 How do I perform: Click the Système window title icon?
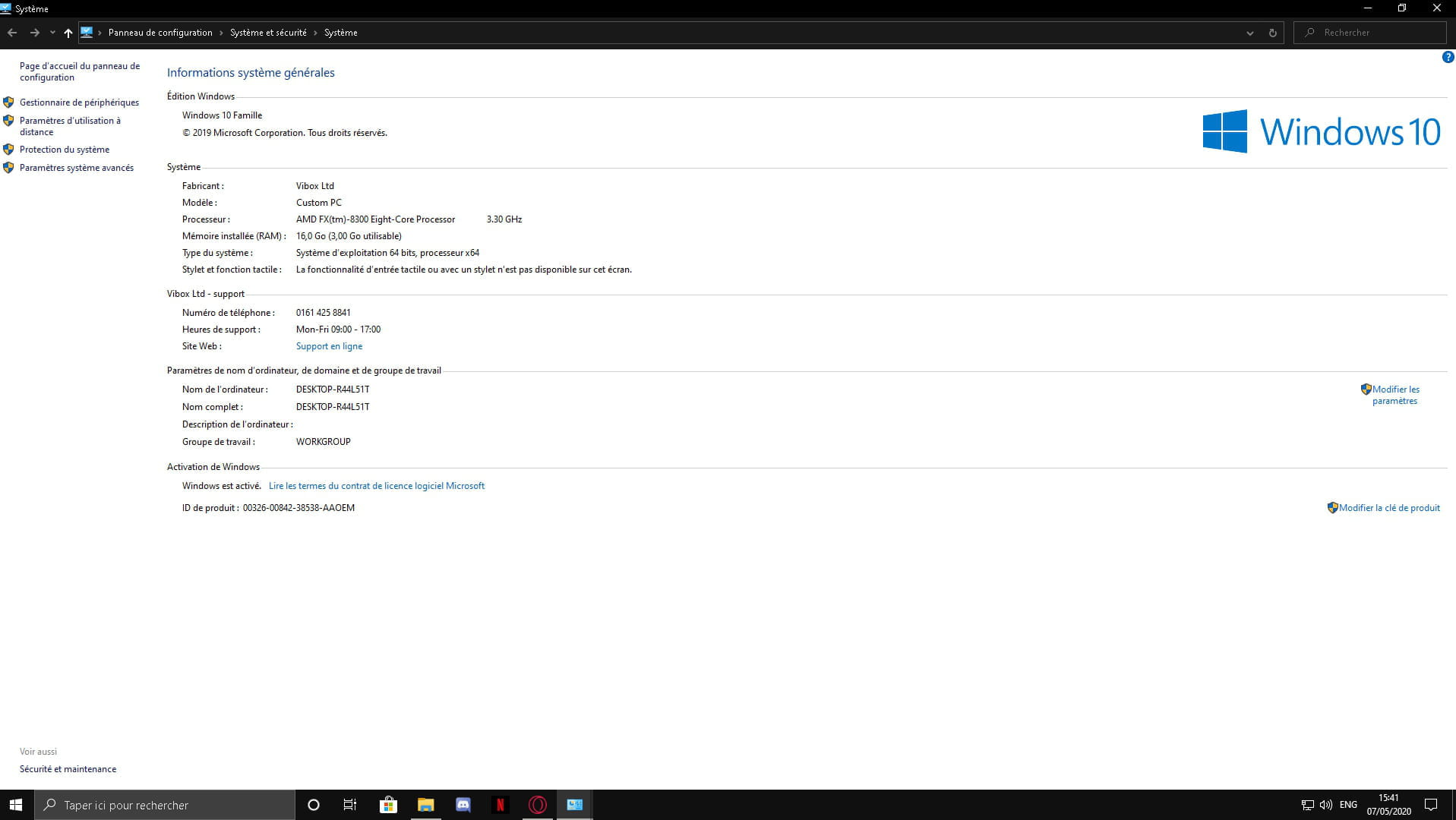point(6,8)
